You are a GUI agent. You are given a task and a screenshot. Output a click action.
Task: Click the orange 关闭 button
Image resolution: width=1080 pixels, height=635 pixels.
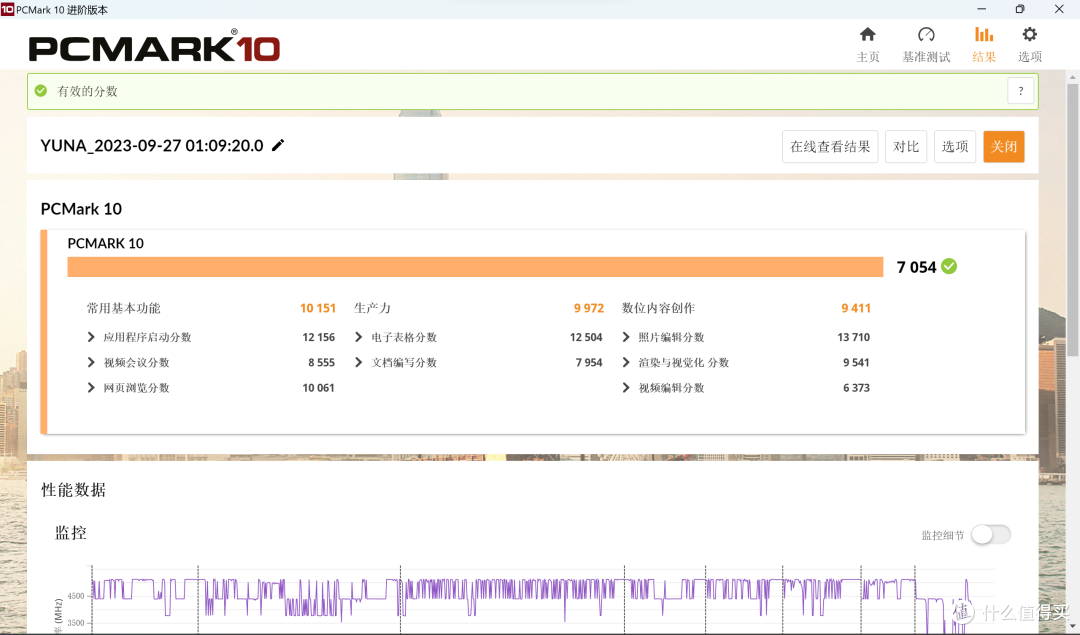pyautogui.click(x=1004, y=147)
